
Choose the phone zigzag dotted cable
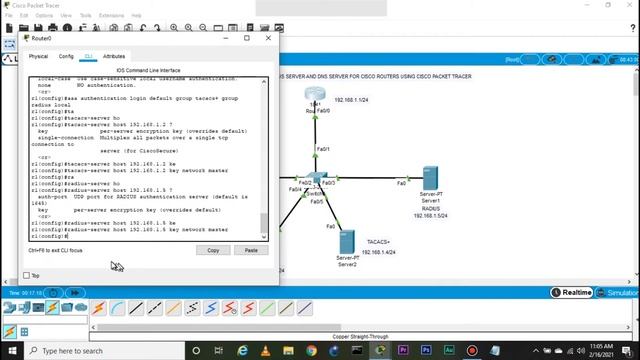(x=192, y=308)
